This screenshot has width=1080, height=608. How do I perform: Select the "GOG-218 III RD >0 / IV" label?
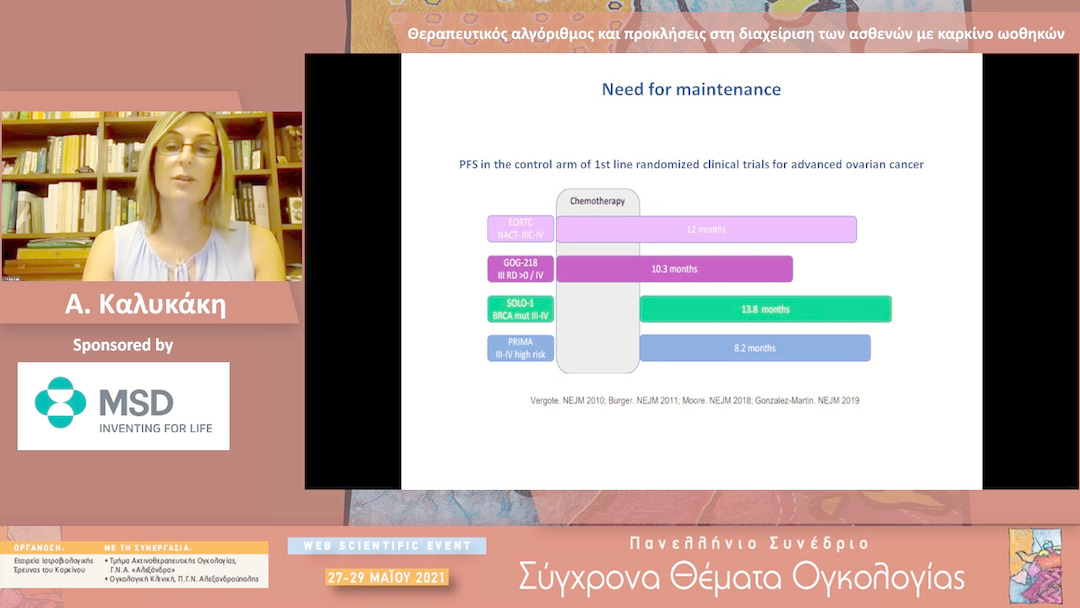[521, 269]
